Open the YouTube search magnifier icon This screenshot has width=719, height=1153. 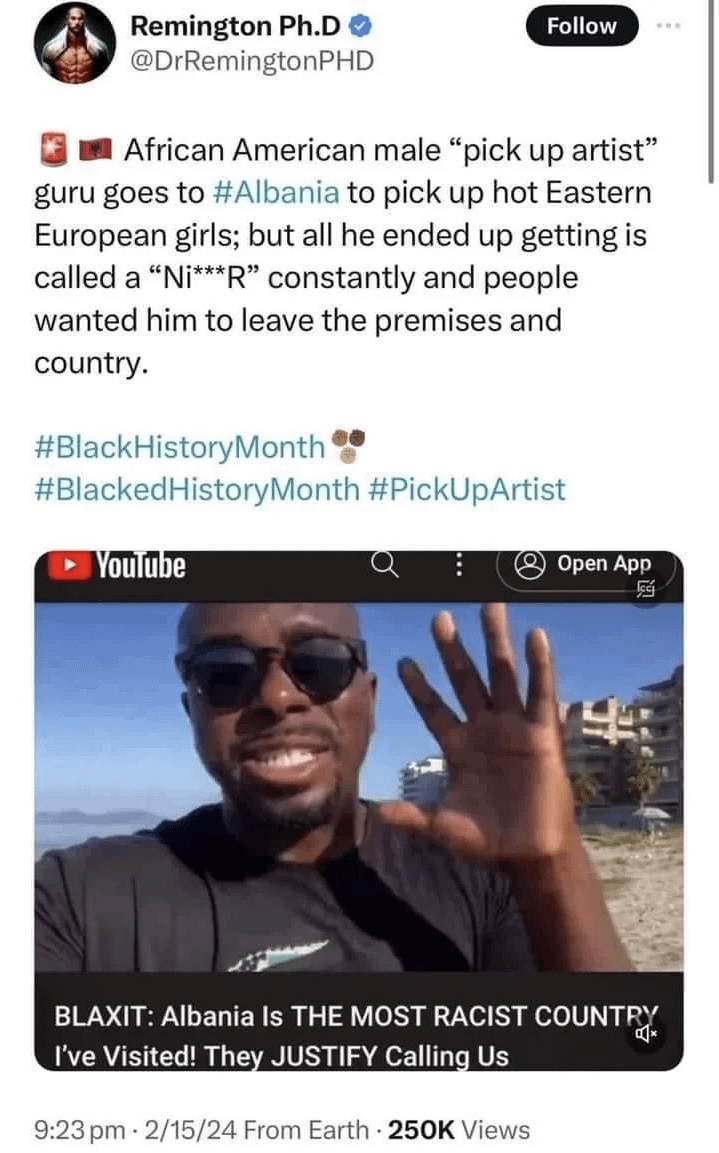tap(384, 565)
